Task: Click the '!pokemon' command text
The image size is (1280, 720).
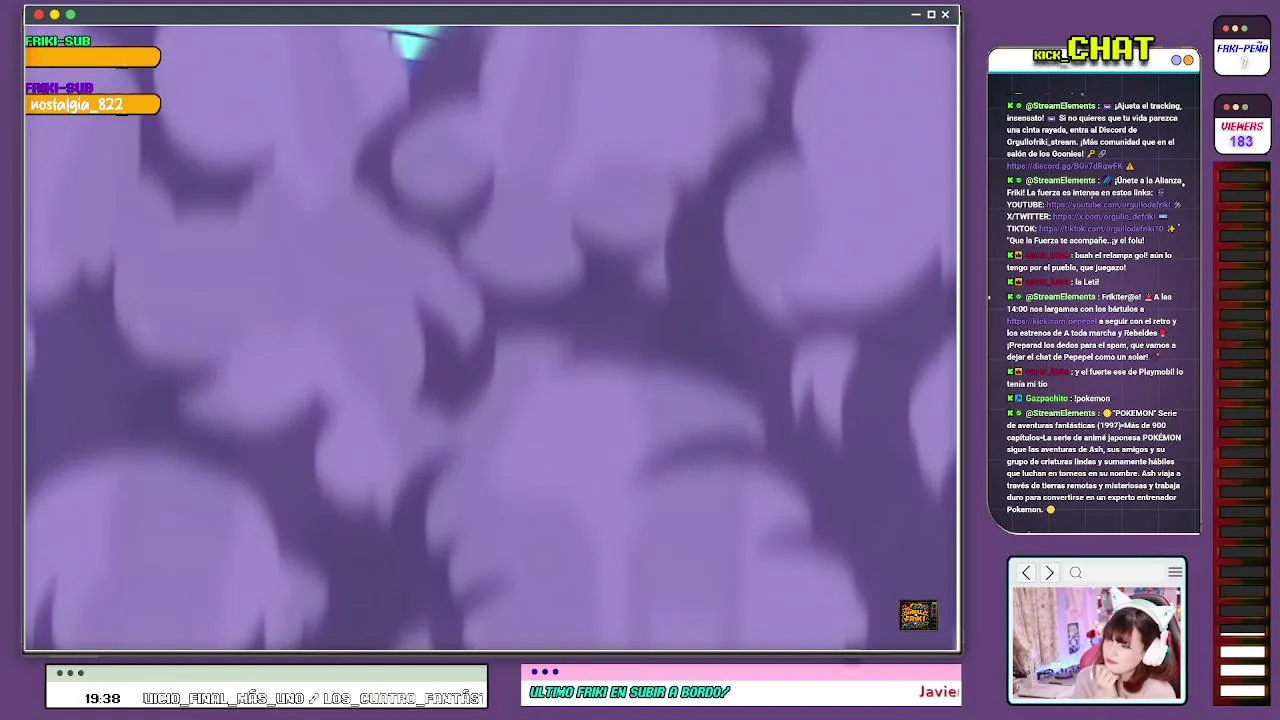Action: 1092,398
